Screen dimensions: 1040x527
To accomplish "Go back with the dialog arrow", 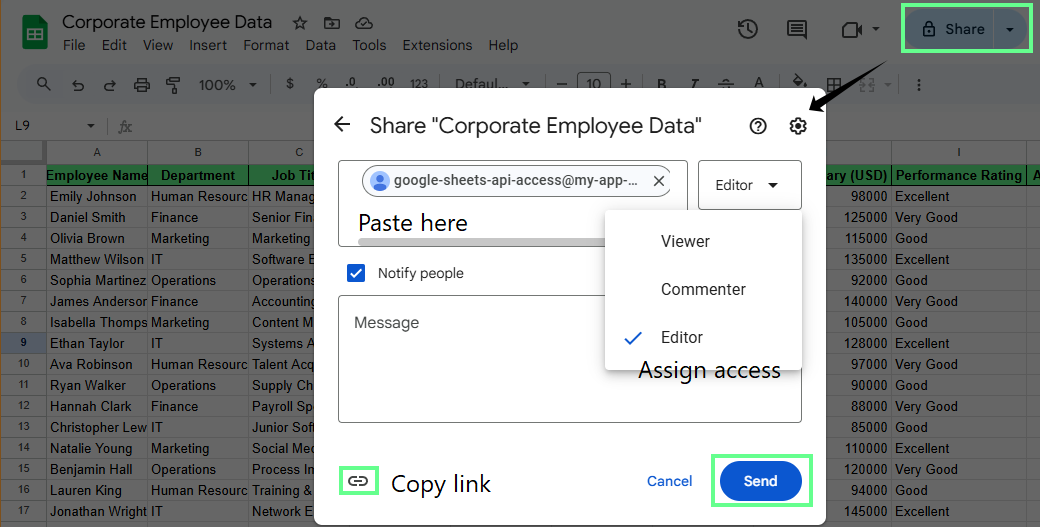I will (342, 124).
